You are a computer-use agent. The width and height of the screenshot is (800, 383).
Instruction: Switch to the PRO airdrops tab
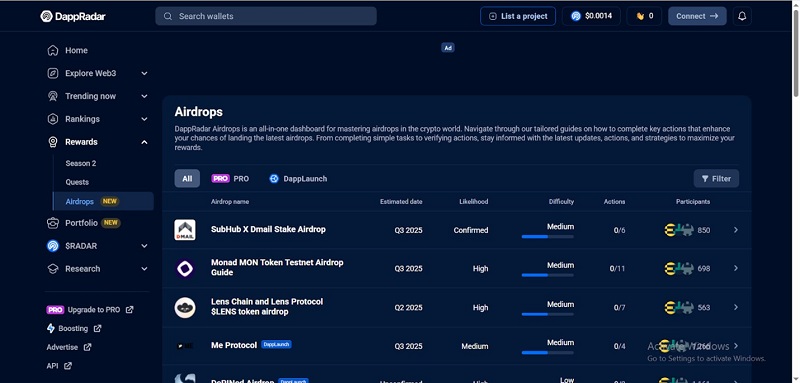(x=230, y=178)
